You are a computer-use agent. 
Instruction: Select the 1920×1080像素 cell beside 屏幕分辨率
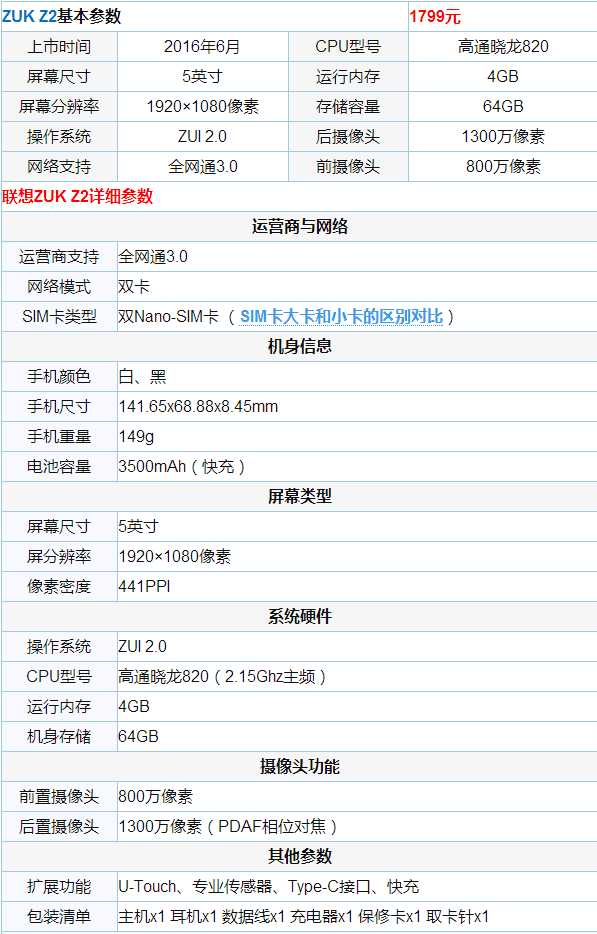[203, 107]
